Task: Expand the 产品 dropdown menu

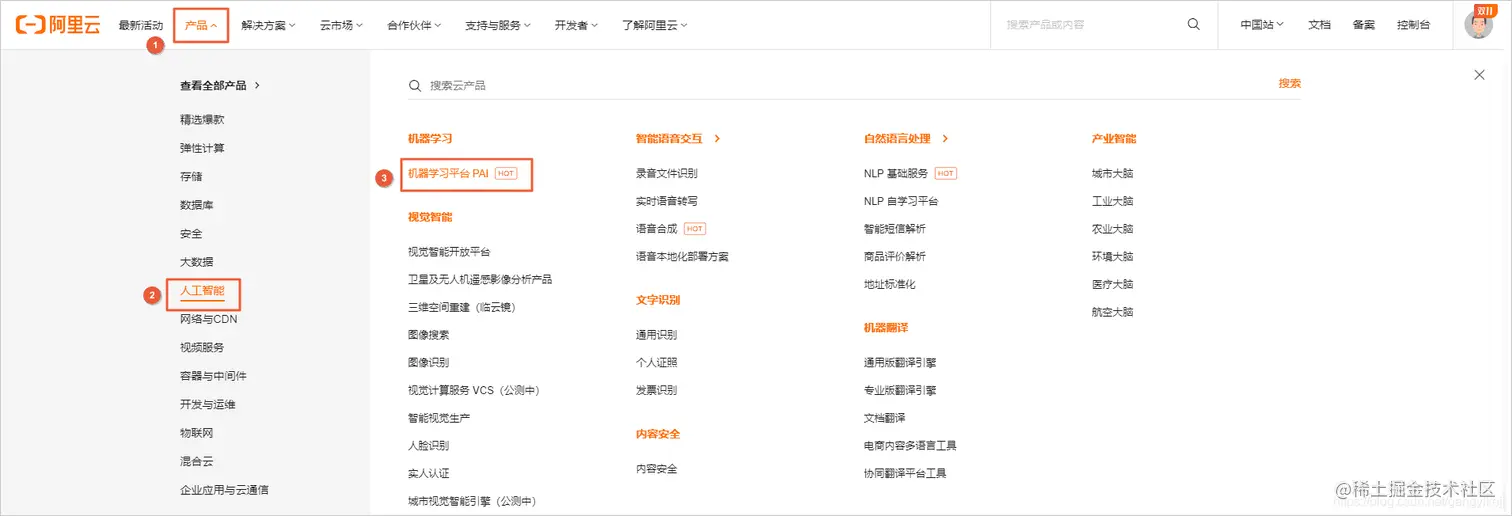Action: [201, 25]
